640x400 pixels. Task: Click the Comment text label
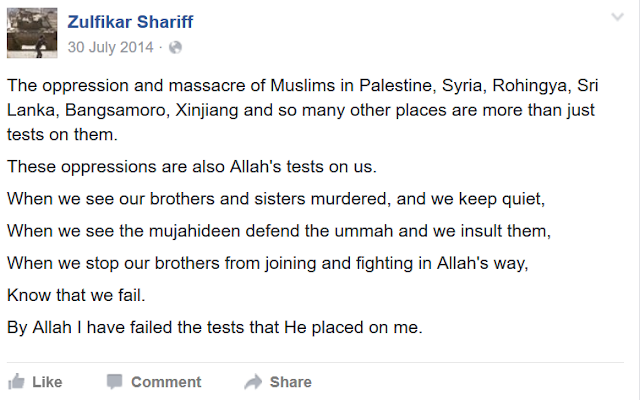(166, 382)
